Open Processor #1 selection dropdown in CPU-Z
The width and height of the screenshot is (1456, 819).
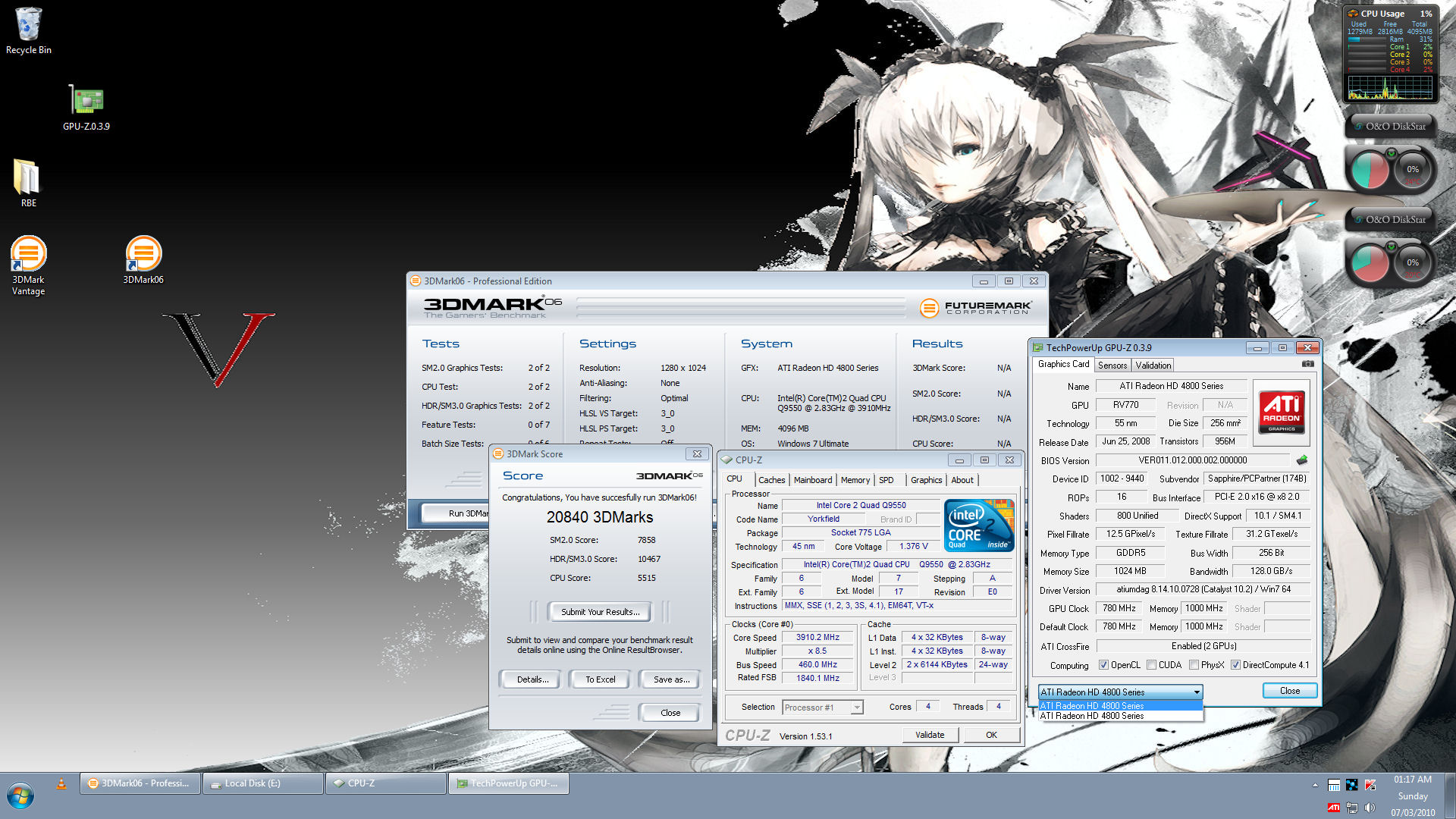[822, 708]
